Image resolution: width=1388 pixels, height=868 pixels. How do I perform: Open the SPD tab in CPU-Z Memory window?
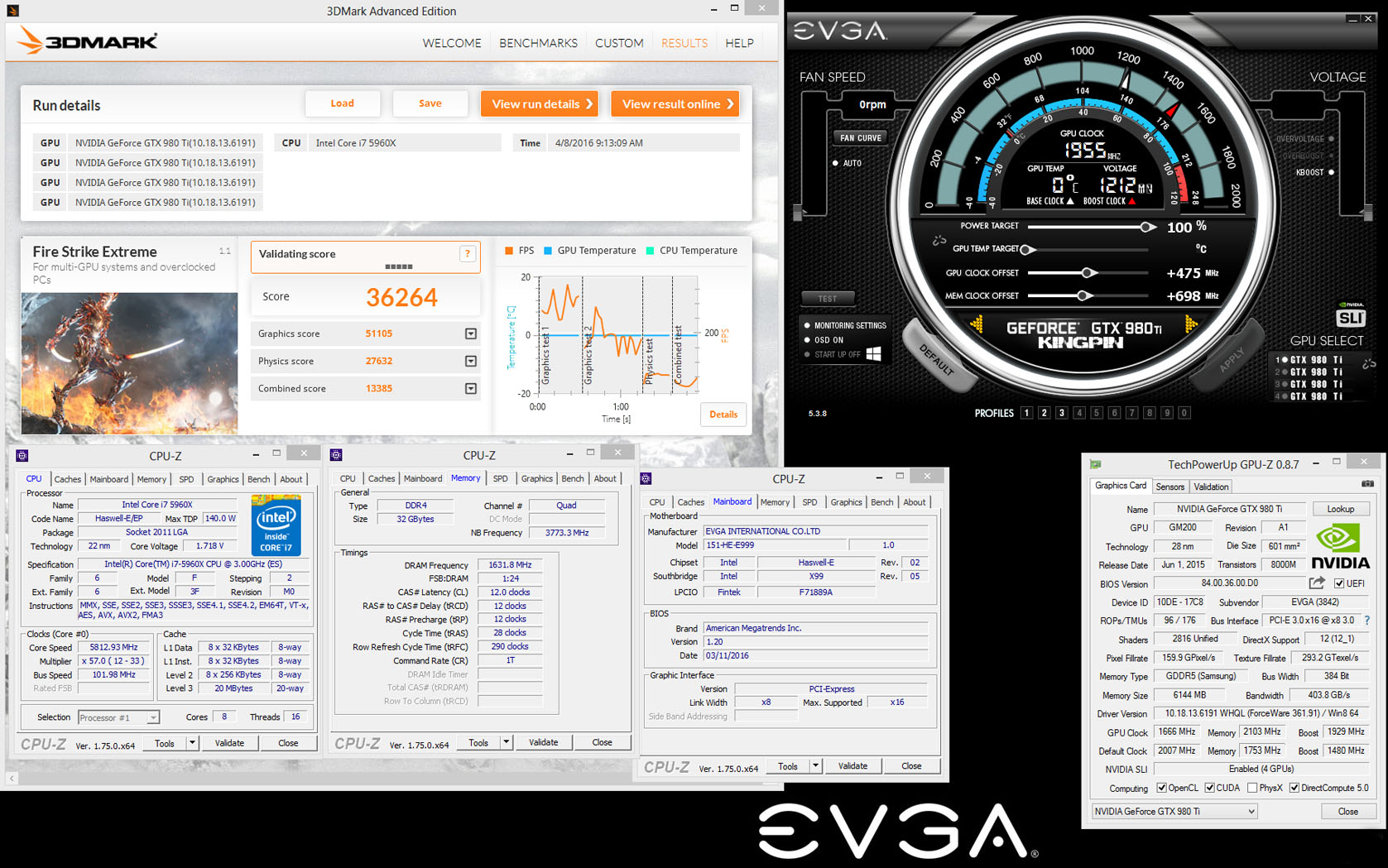tap(501, 478)
